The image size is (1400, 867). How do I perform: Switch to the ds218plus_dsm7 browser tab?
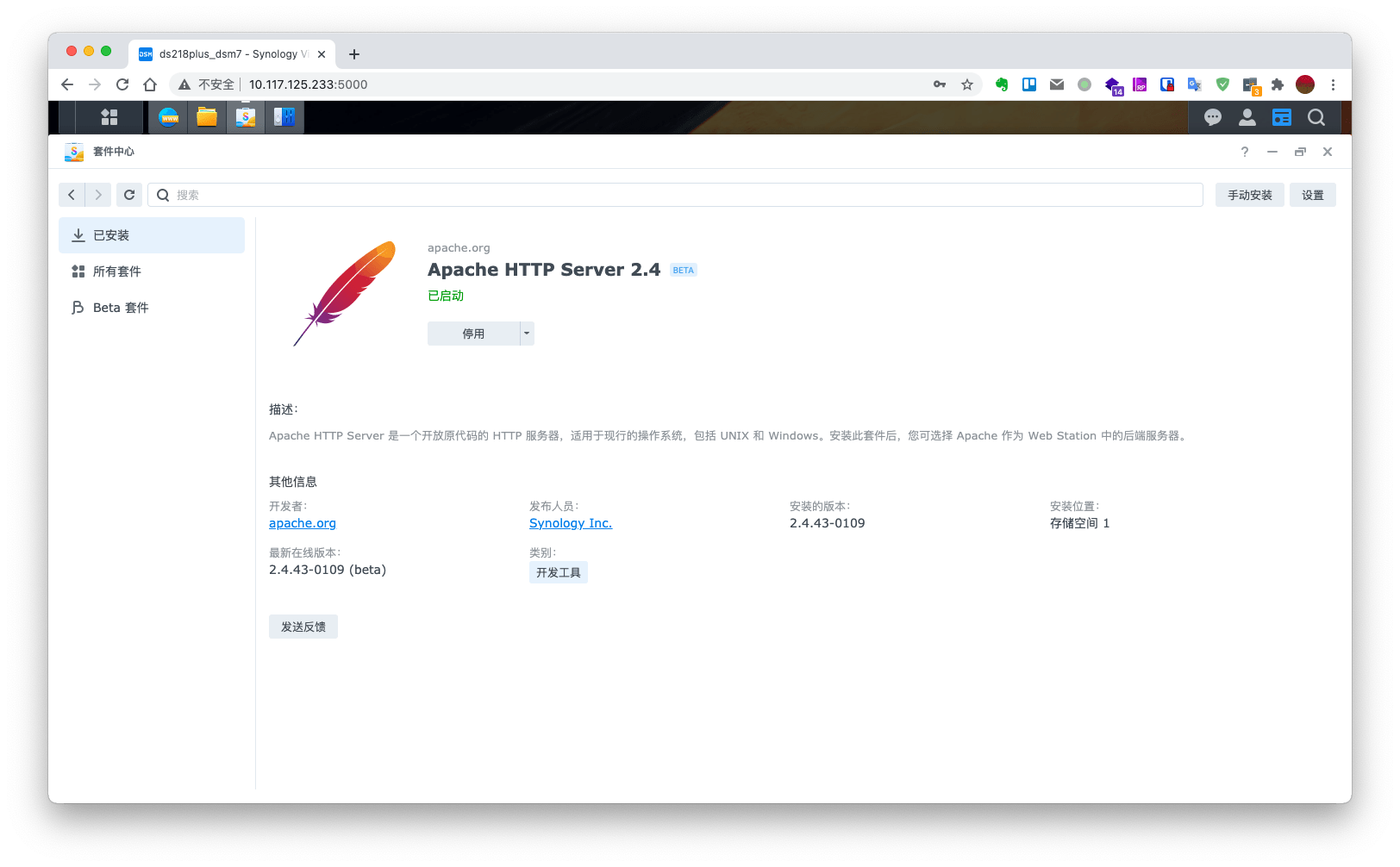232,54
